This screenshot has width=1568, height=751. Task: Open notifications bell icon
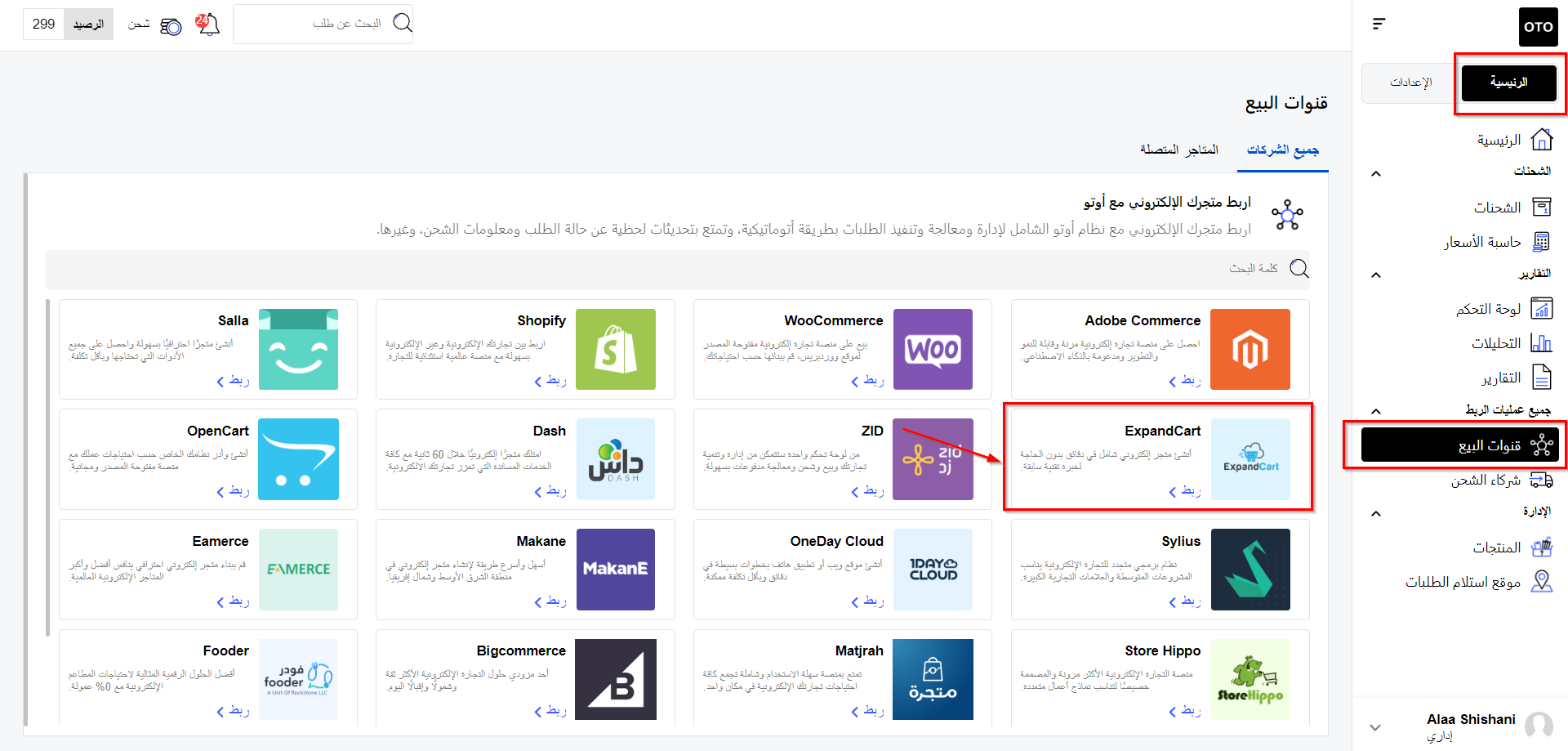pos(207,25)
